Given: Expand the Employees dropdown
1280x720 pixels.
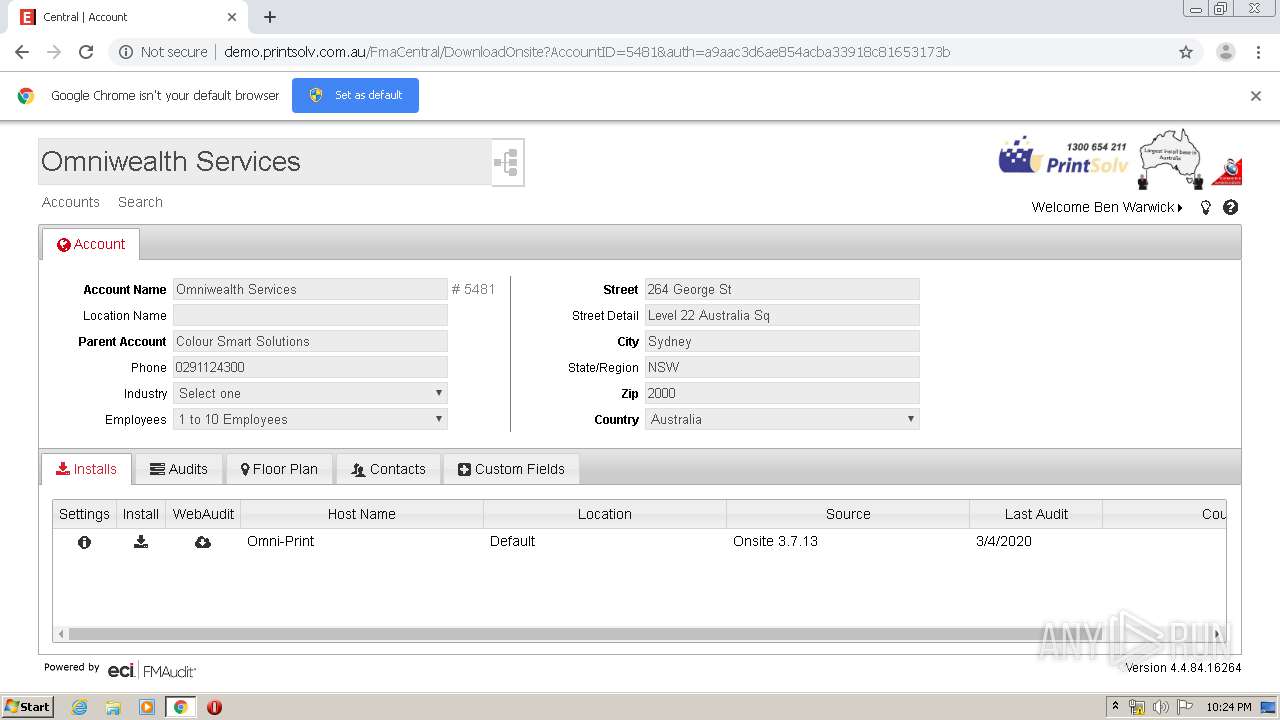Looking at the screenshot, I should 310,420.
